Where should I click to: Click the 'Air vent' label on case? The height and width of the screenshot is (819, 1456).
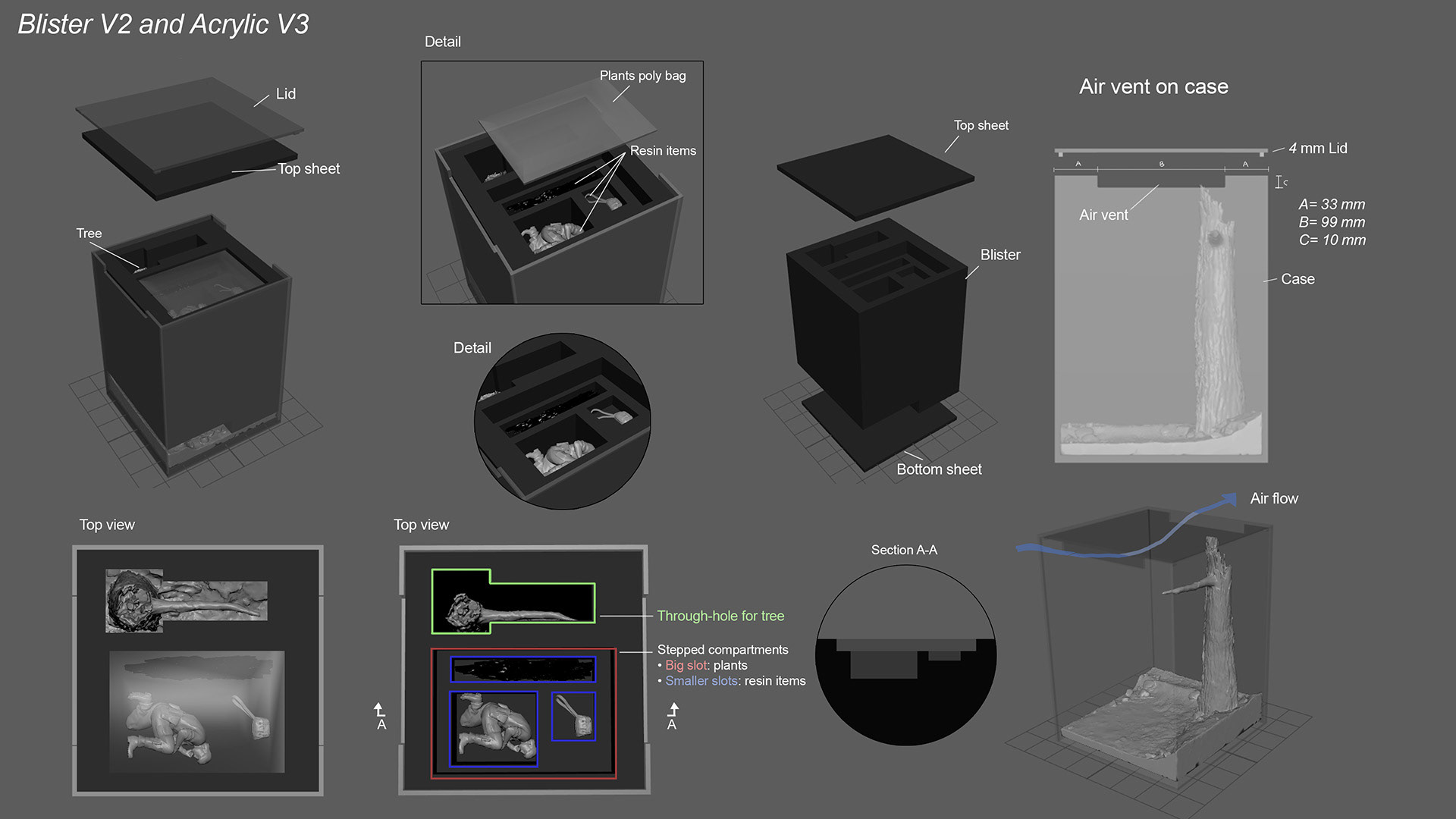(x=1103, y=215)
